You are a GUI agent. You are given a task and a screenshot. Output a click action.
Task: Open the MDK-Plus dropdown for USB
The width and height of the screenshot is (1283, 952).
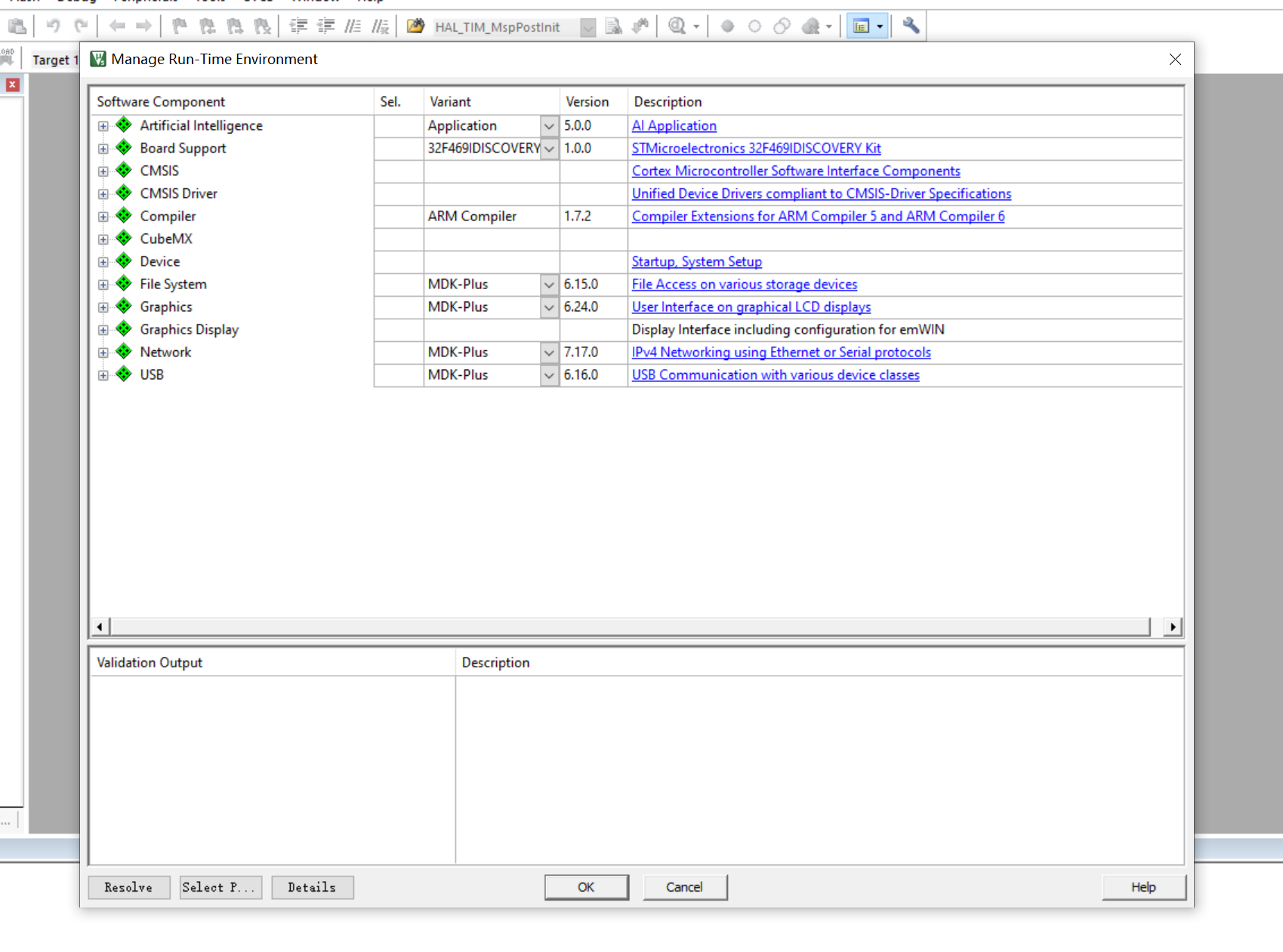pos(550,375)
